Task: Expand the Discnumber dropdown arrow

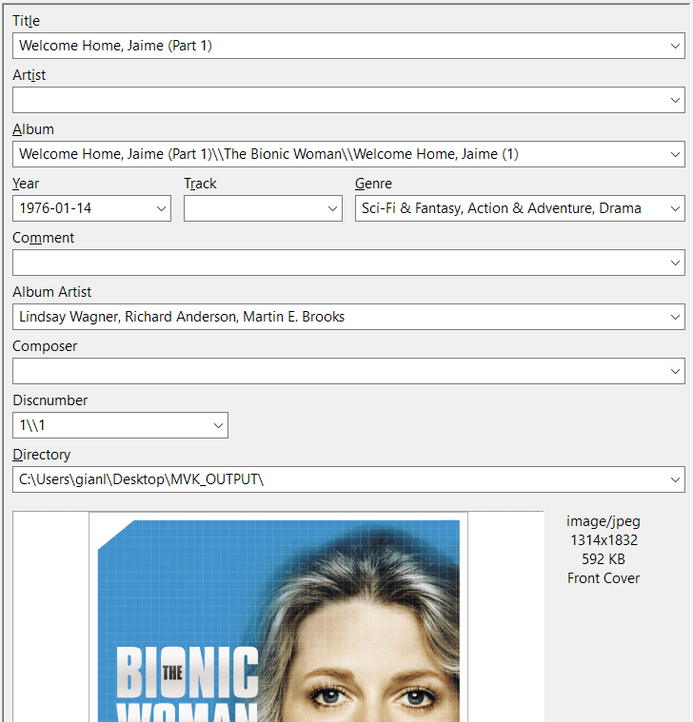Action: pos(218,425)
